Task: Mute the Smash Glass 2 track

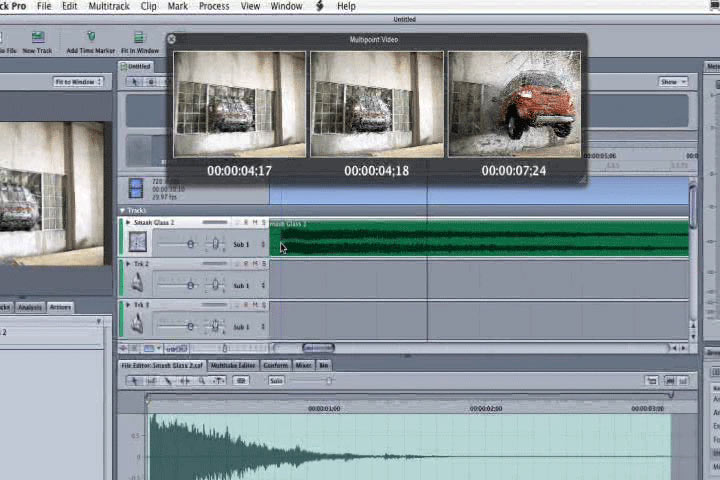Action: [x=255, y=222]
